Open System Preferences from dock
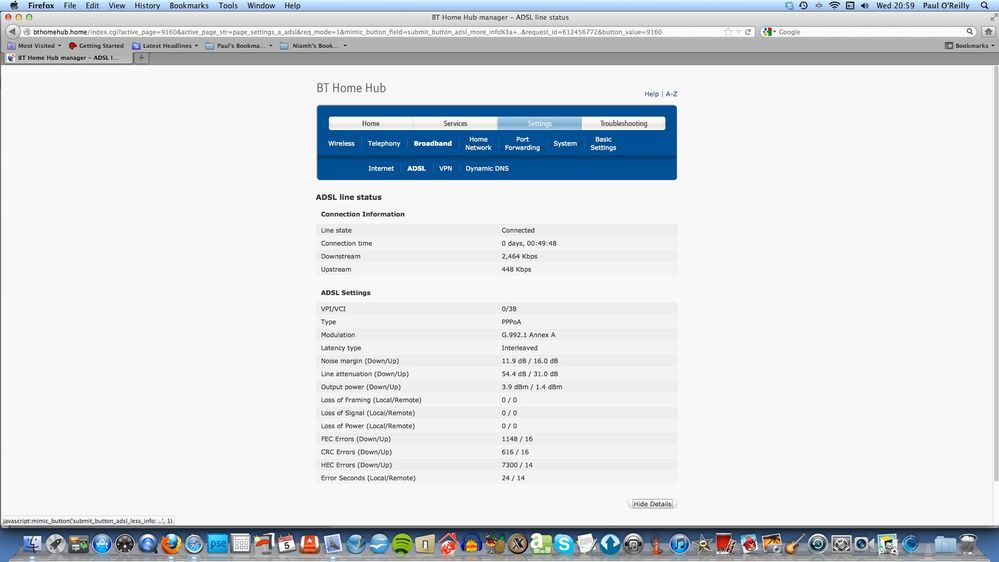The width and height of the screenshot is (999, 562). point(841,544)
